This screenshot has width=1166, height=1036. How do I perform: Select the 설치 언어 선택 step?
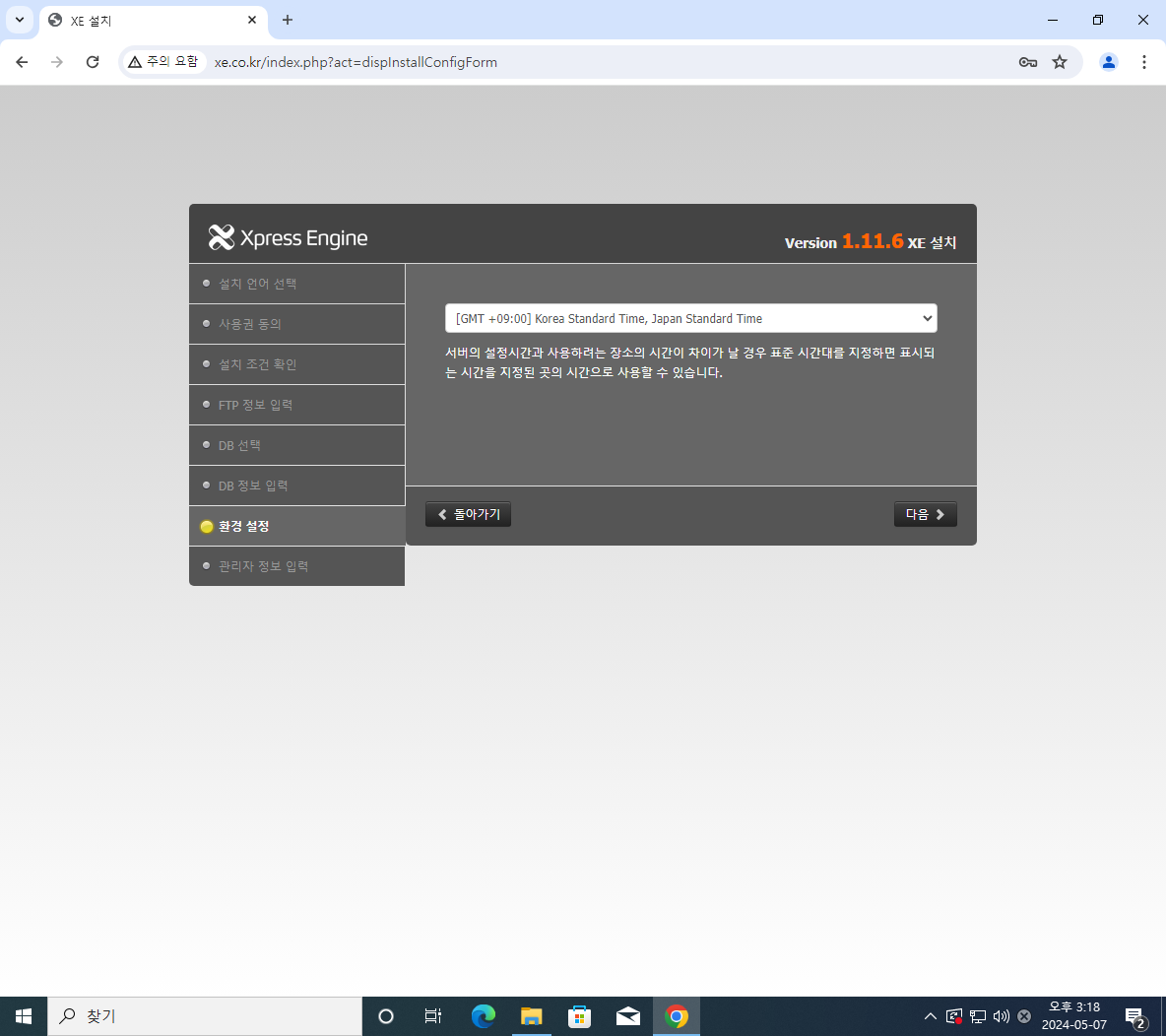296,284
